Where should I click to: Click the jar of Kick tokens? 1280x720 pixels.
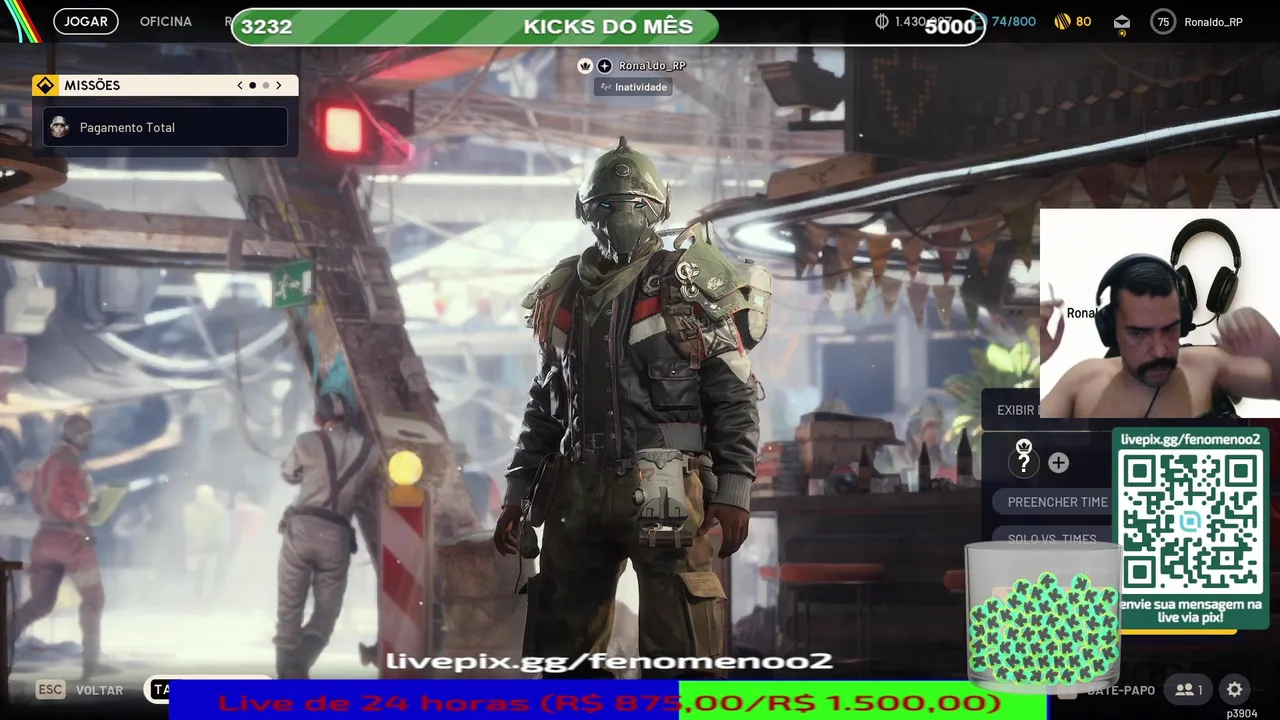coord(1043,617)
